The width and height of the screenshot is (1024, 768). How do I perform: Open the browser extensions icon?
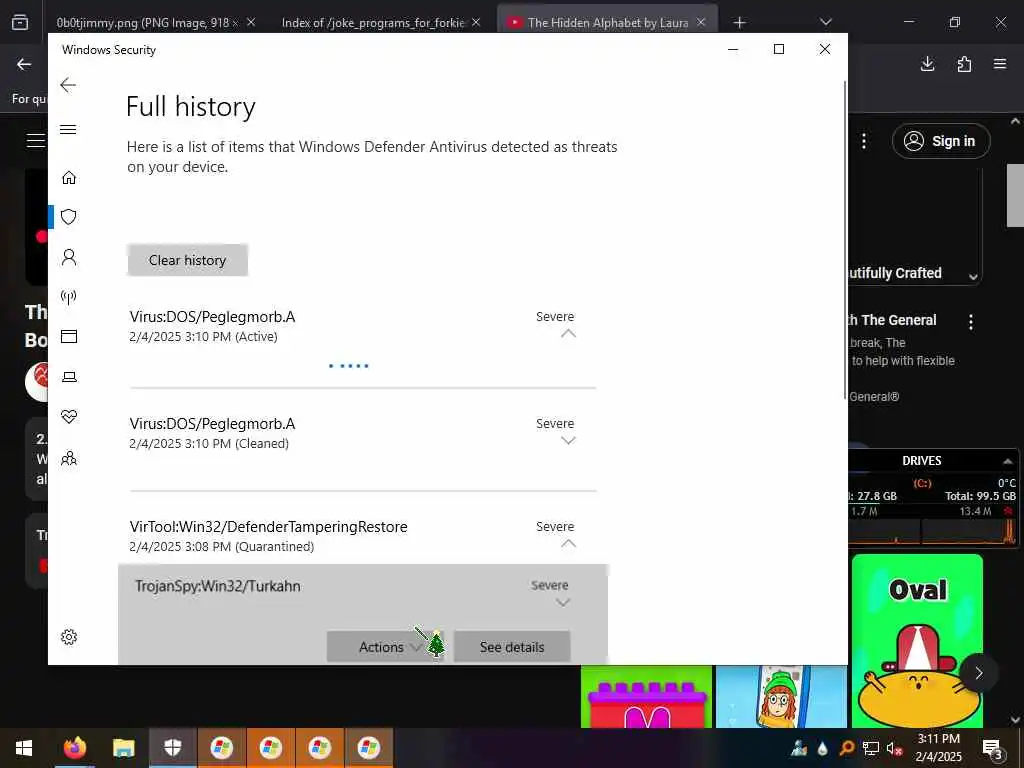tap(964, 64)
